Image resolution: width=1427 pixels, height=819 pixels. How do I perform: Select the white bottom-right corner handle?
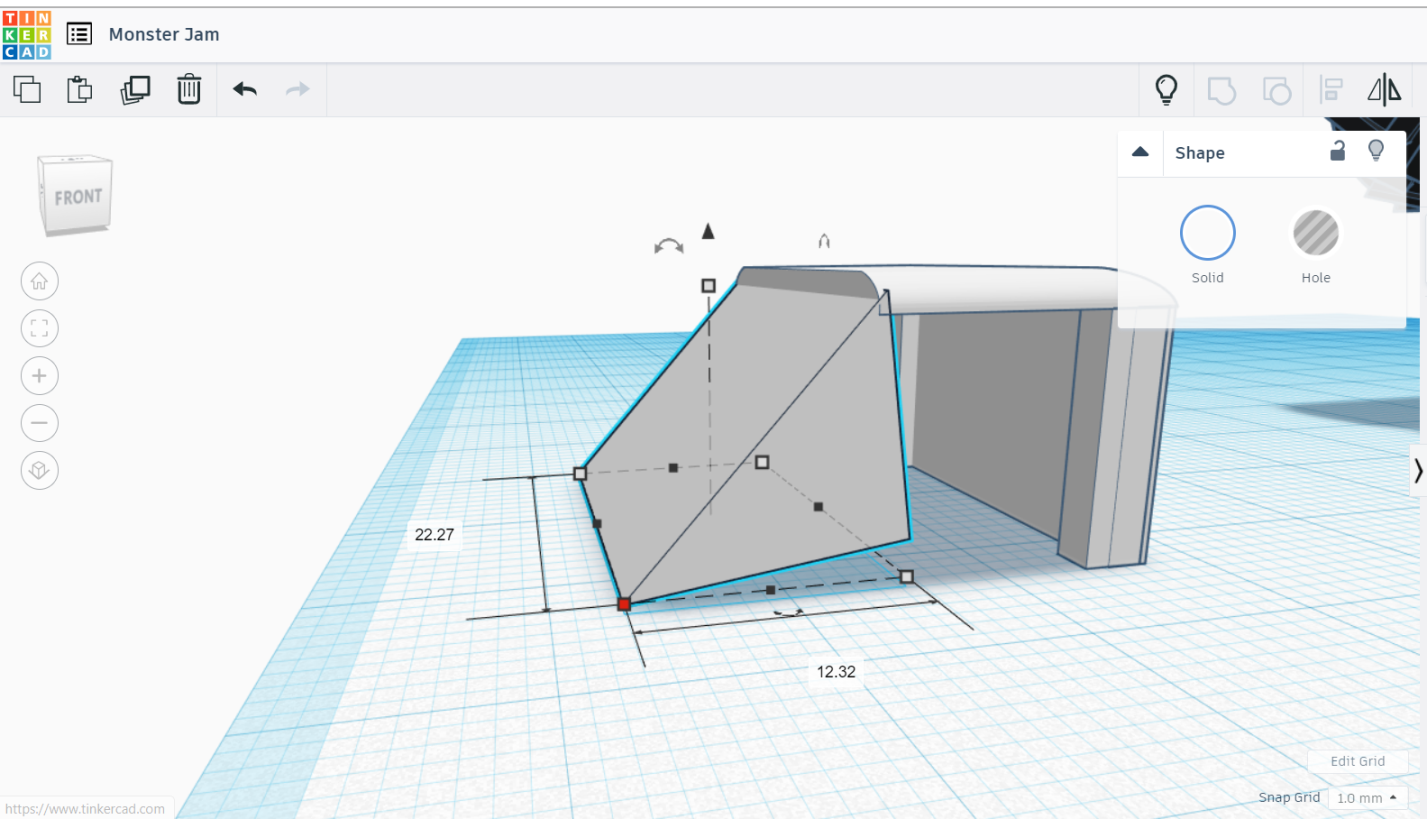907,577
